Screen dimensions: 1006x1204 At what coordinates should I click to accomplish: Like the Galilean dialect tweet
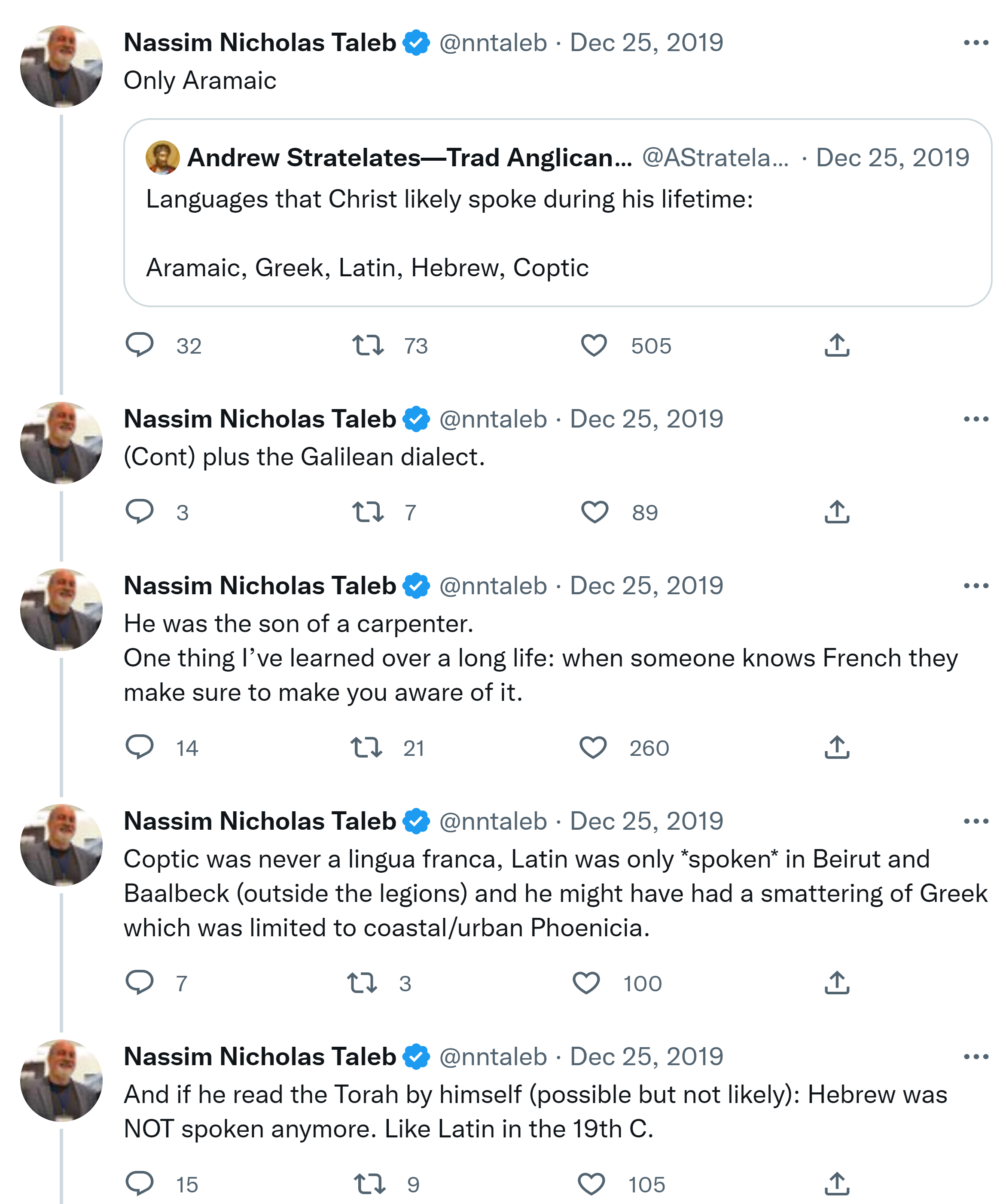tap(594, 512)
